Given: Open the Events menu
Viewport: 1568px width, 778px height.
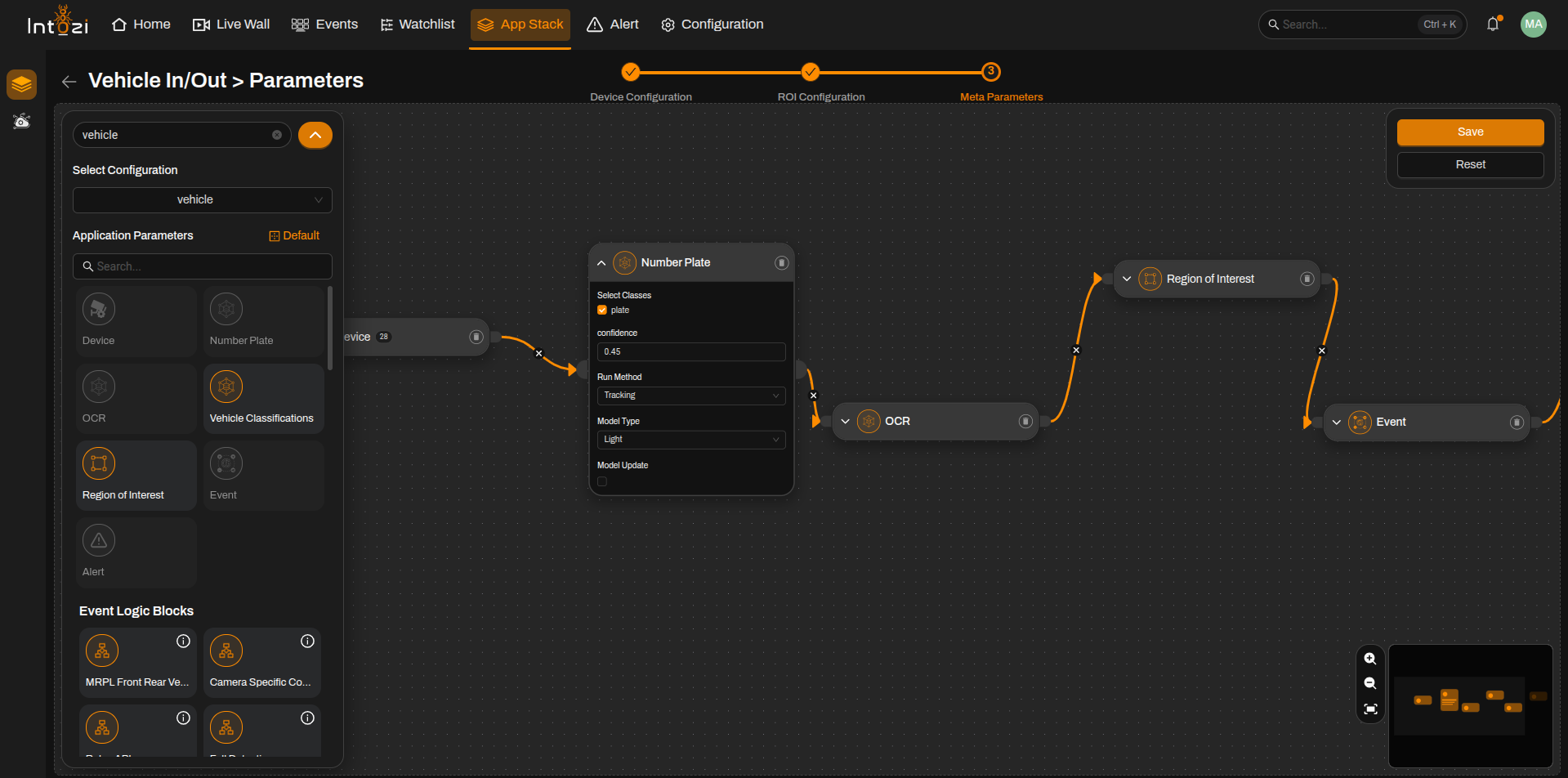Looking at the screenshot, I should point(324,25).
